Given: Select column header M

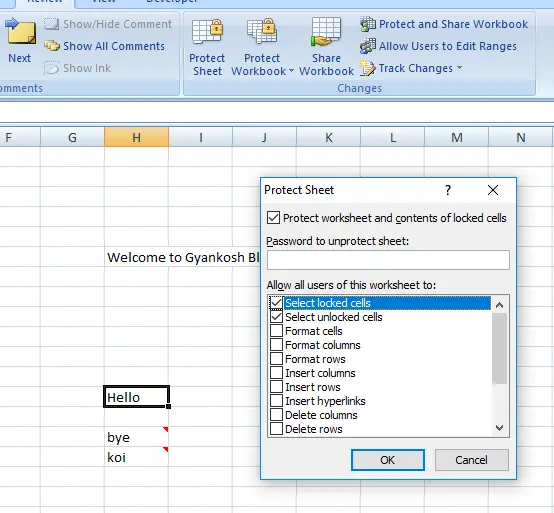Looking at the screenshot, I should (x=456, y=137).
